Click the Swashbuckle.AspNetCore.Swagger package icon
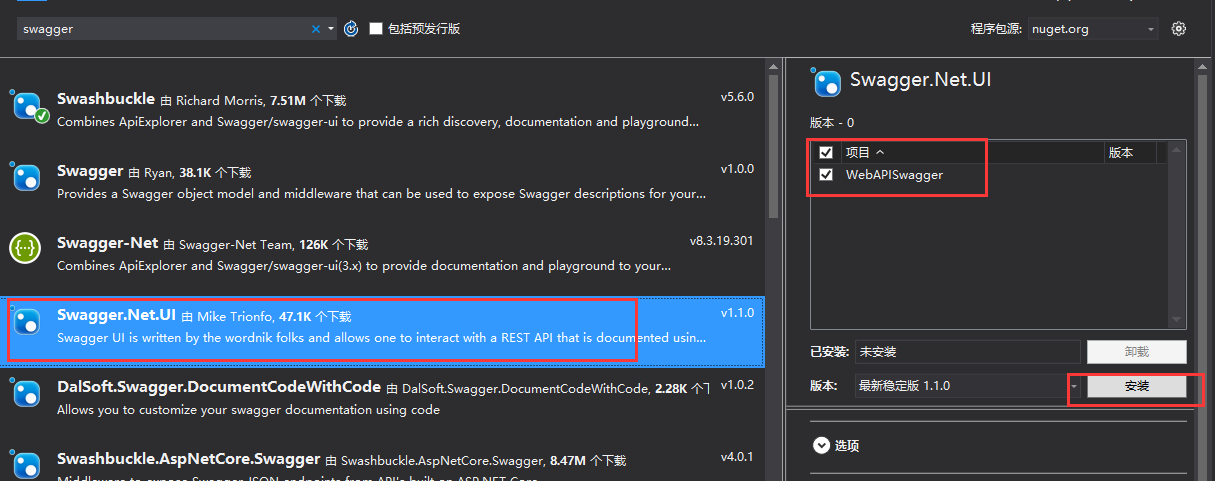 click(26, 465)
